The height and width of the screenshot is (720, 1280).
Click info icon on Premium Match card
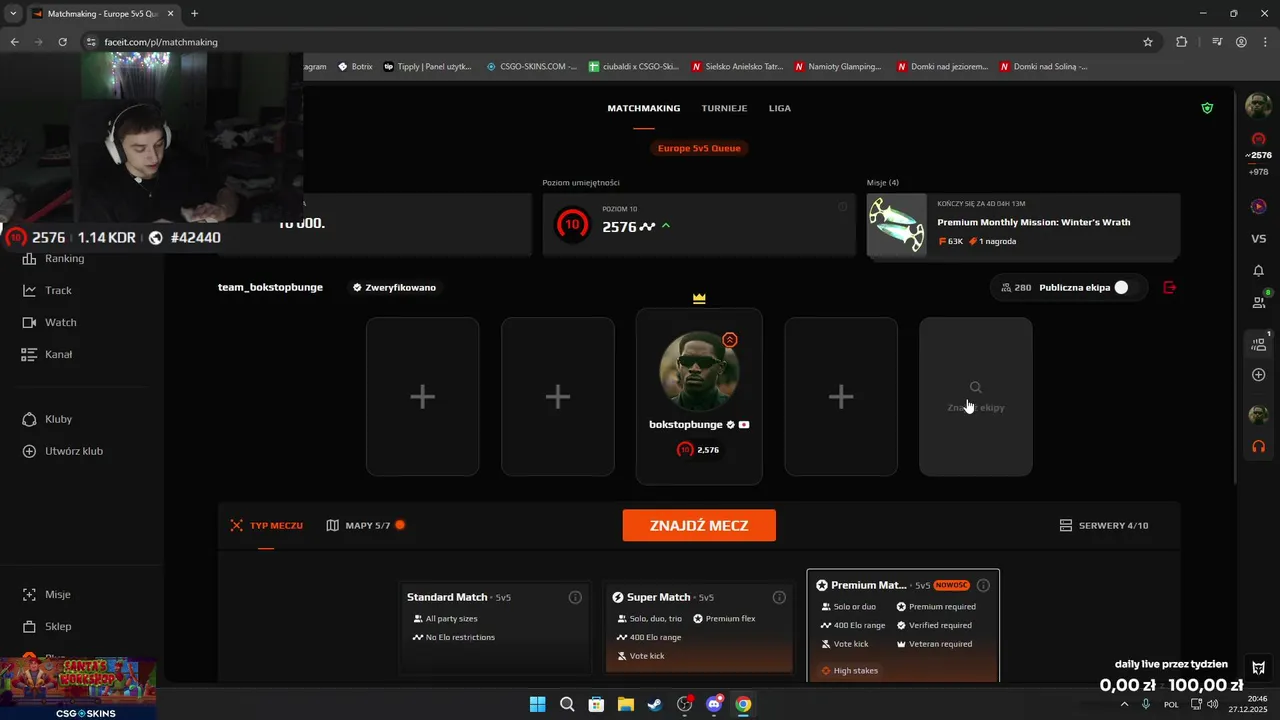(x=983, y=585)
